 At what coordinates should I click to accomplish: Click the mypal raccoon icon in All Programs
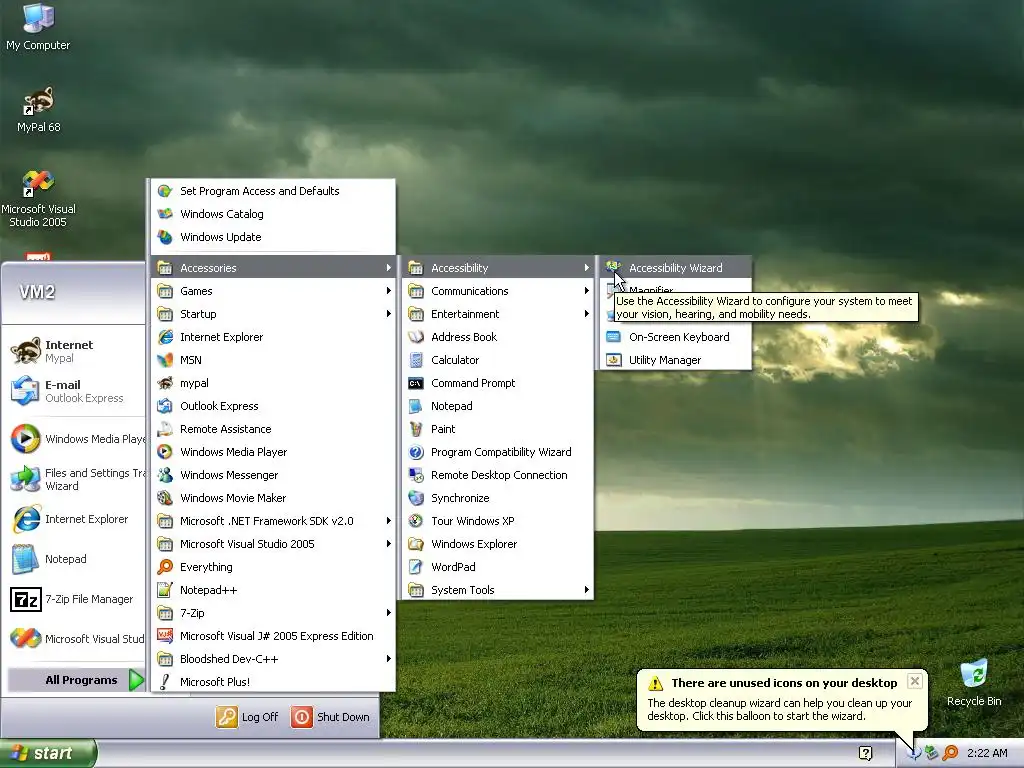point(165,383)
